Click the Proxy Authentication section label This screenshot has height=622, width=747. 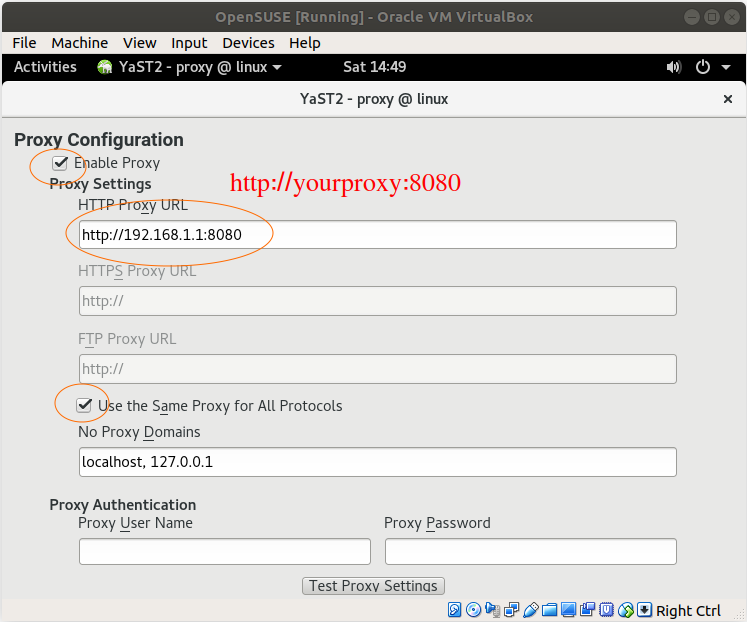tap(123, 504)
